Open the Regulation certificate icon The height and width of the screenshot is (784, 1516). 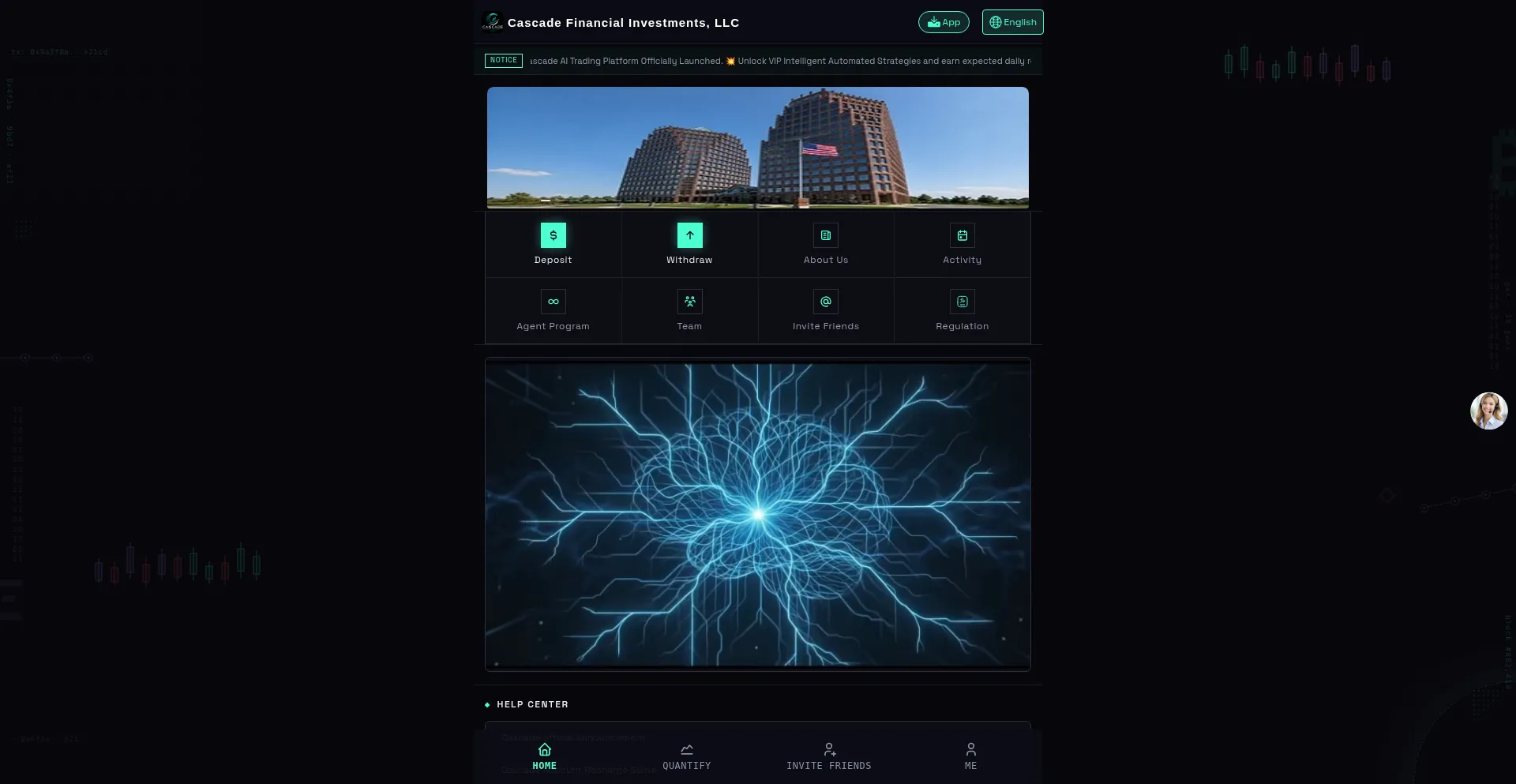tap(962, 302)
